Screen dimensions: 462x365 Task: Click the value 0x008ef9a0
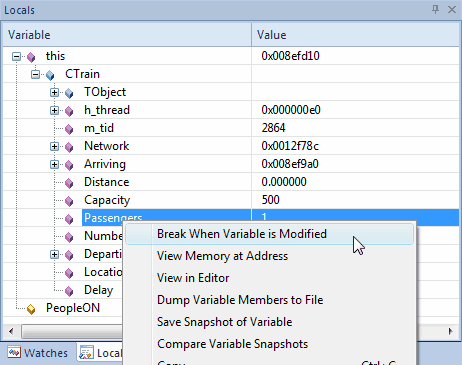pyautogui.click(x=290, y=164)
